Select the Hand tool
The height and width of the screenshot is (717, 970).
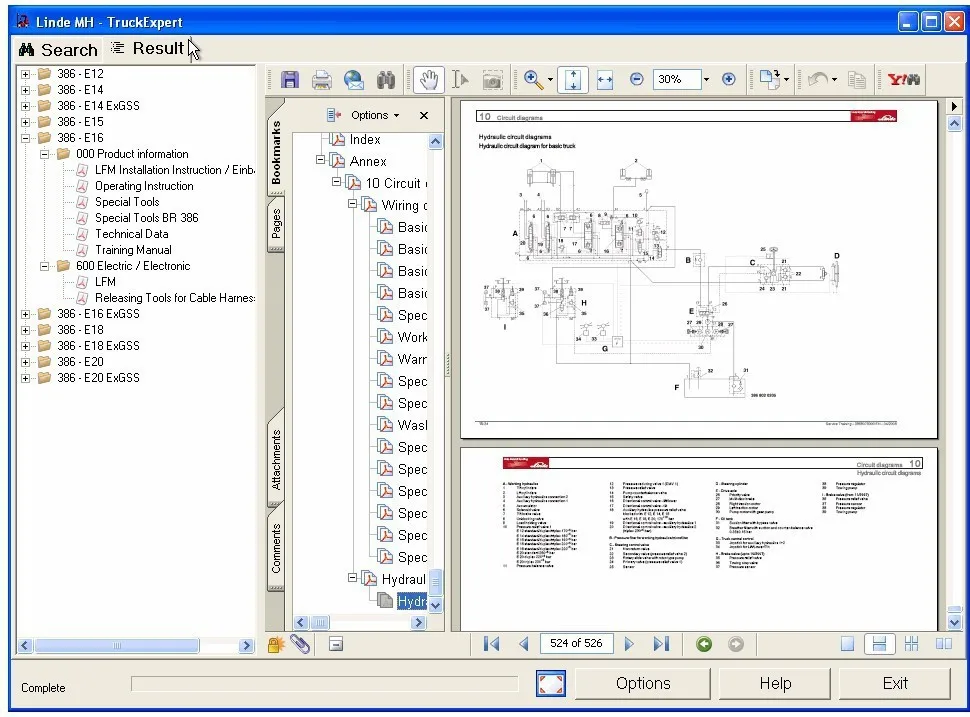point(428,79)
